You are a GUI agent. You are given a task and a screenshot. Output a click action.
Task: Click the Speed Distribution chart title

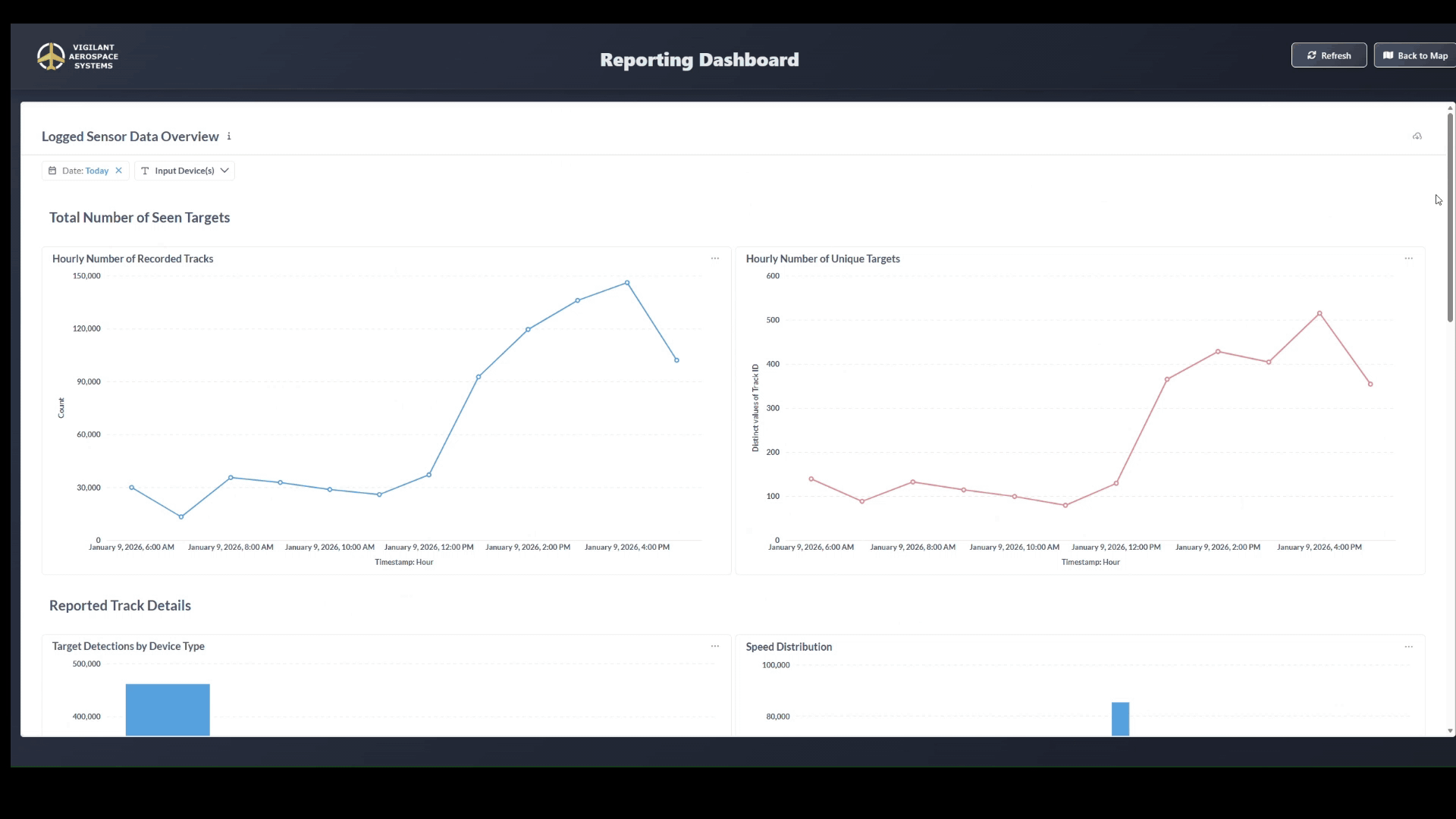[x=789, y=647]
